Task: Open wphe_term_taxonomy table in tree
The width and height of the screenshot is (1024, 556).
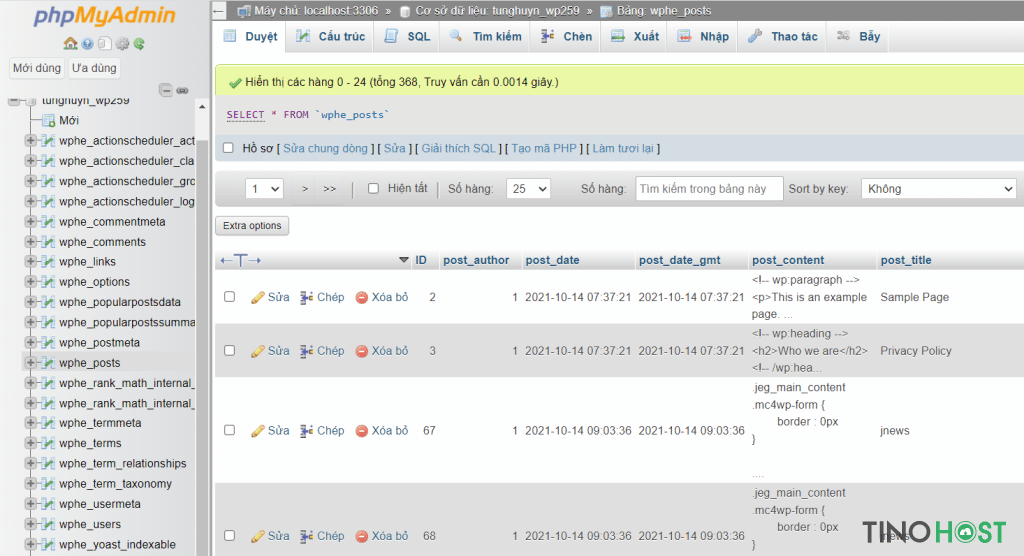Action: tap(116, 483)
